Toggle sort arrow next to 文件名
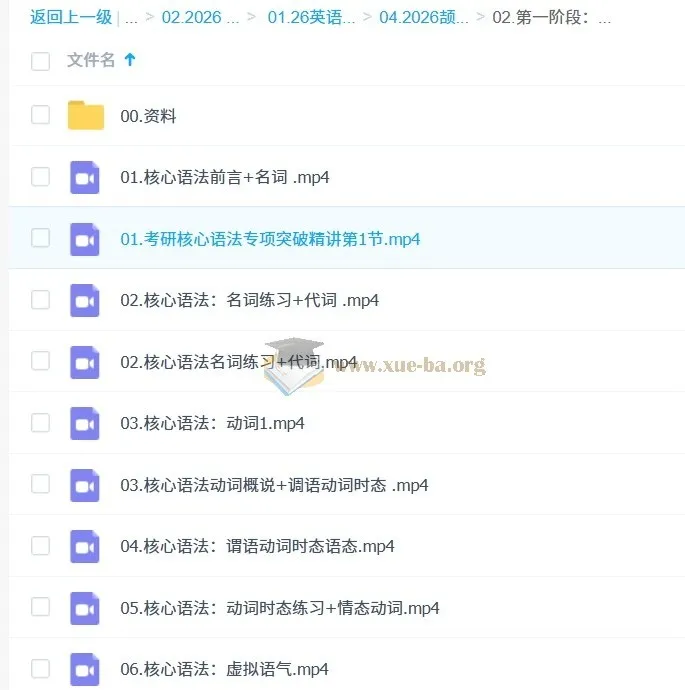The image size is (685, 690). [130, 59]
